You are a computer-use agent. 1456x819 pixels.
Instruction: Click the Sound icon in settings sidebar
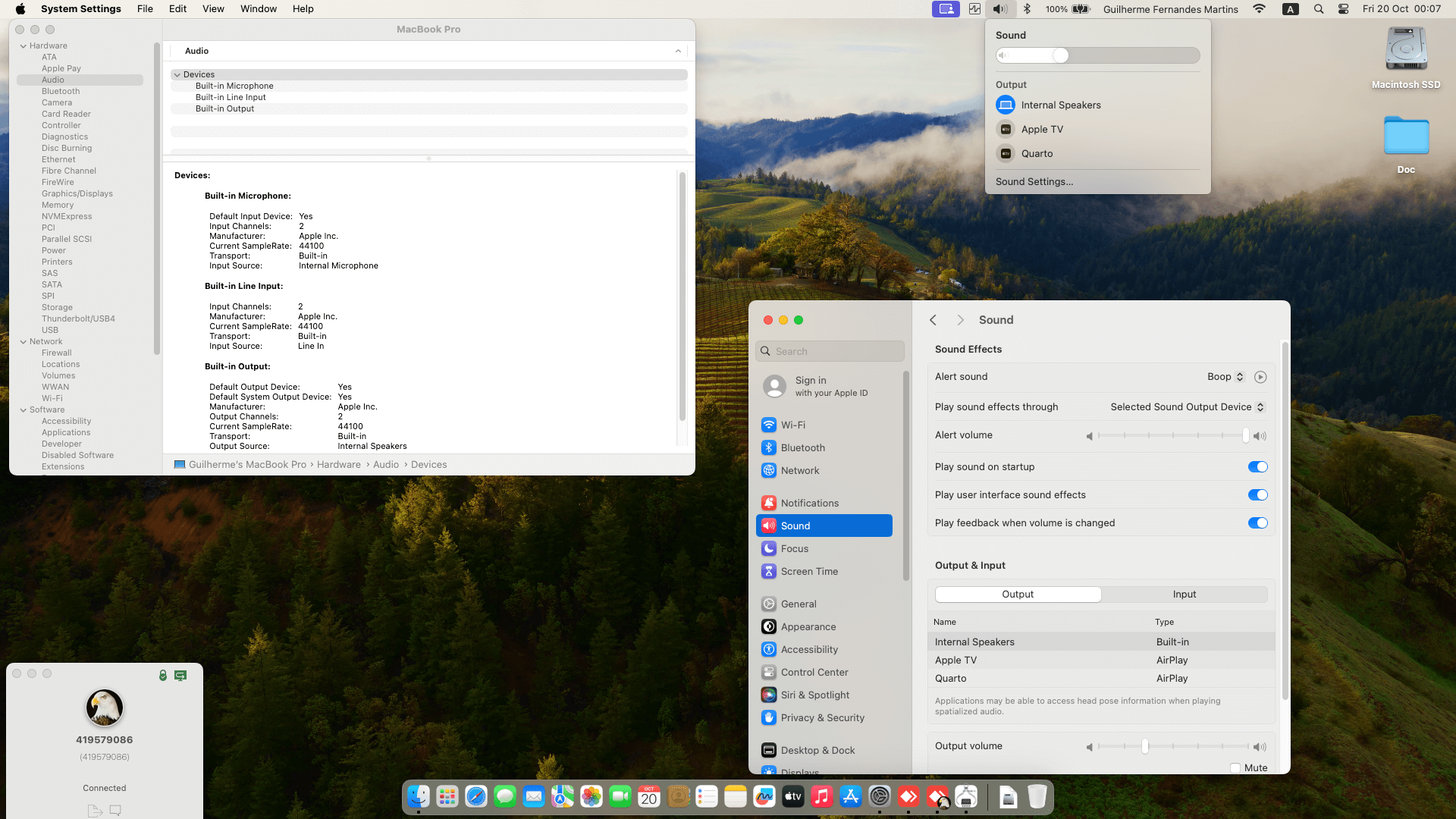tap(769, 526)
